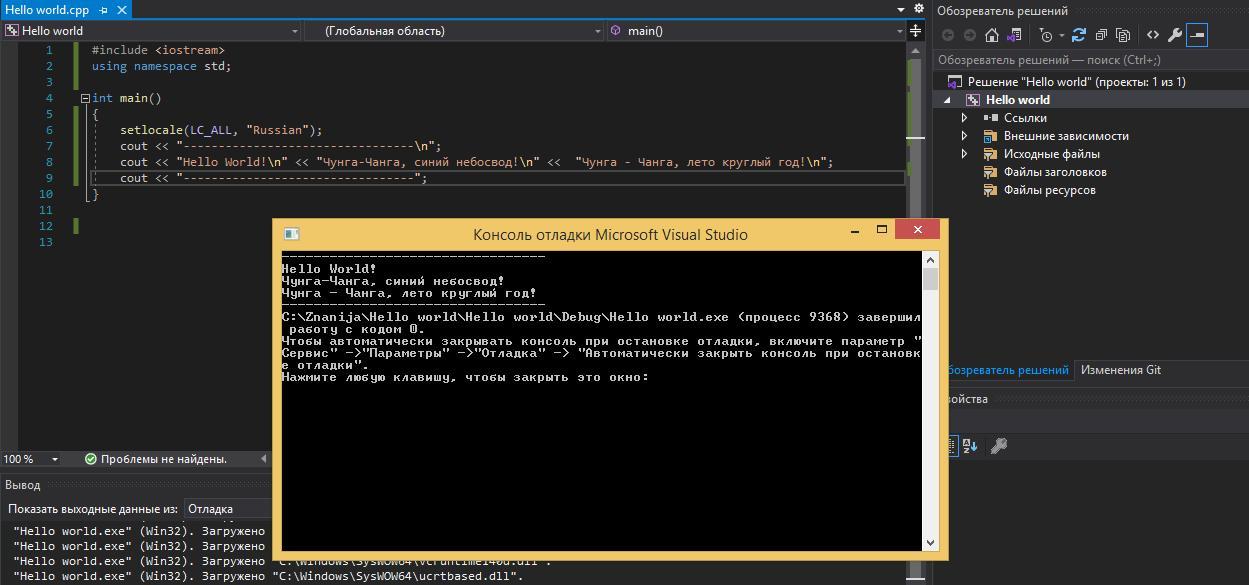1249x585 pixels.
Task: Select the Файлы ресурсов folder
Action: pyautogui.click(x=1049, y=190)
